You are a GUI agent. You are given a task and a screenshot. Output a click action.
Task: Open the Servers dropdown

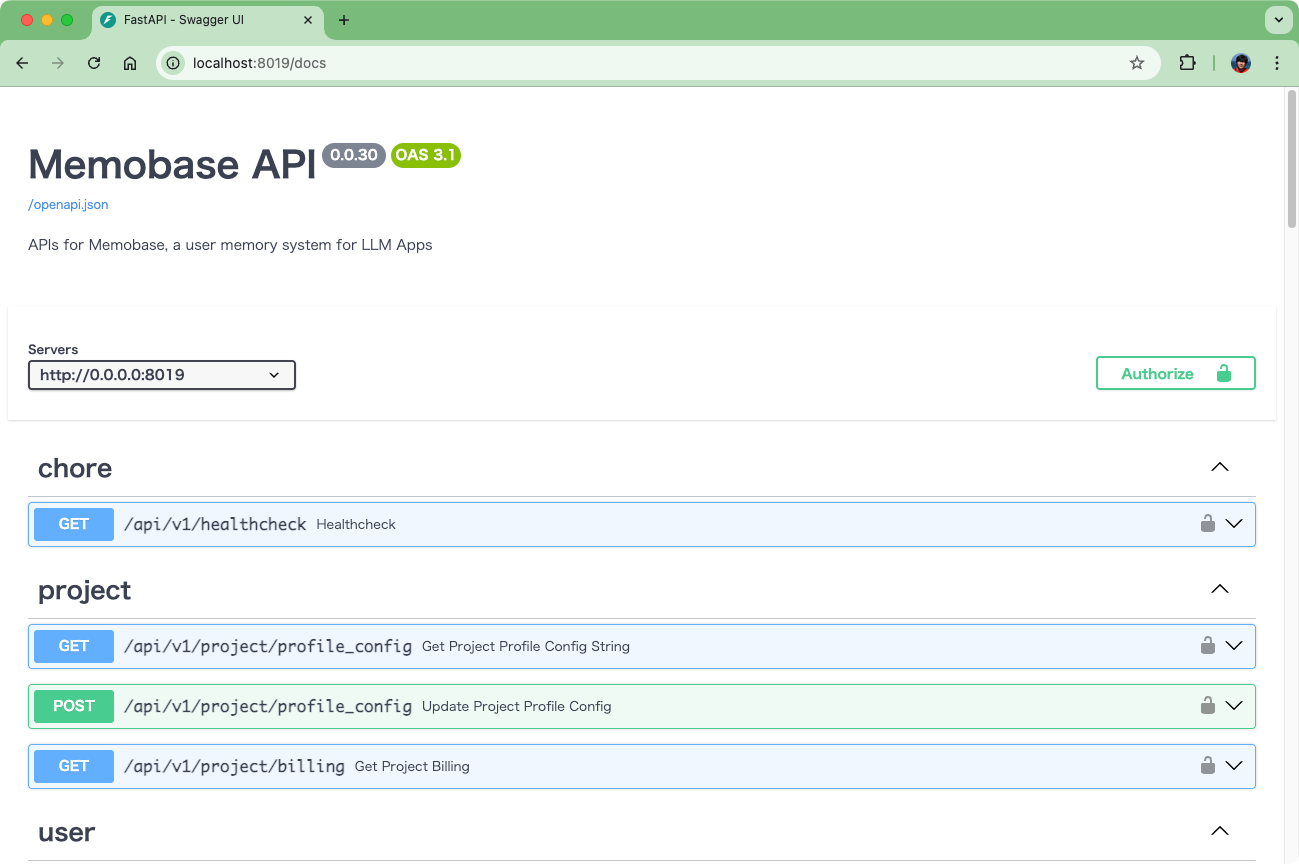[x=162, y=375]
